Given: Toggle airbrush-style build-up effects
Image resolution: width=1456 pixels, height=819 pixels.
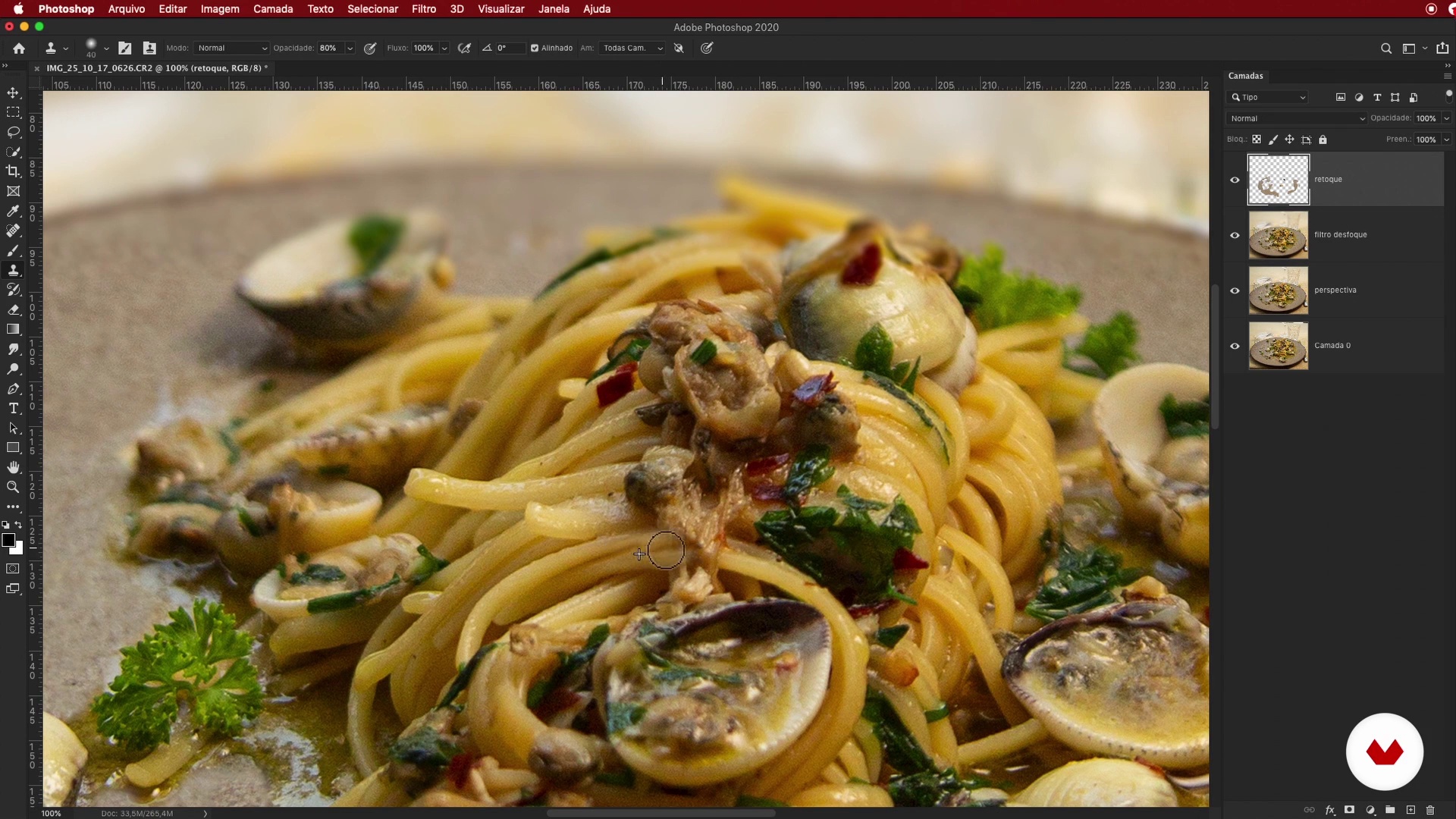Looking at the screenshot, I should [x=465, y=48].
